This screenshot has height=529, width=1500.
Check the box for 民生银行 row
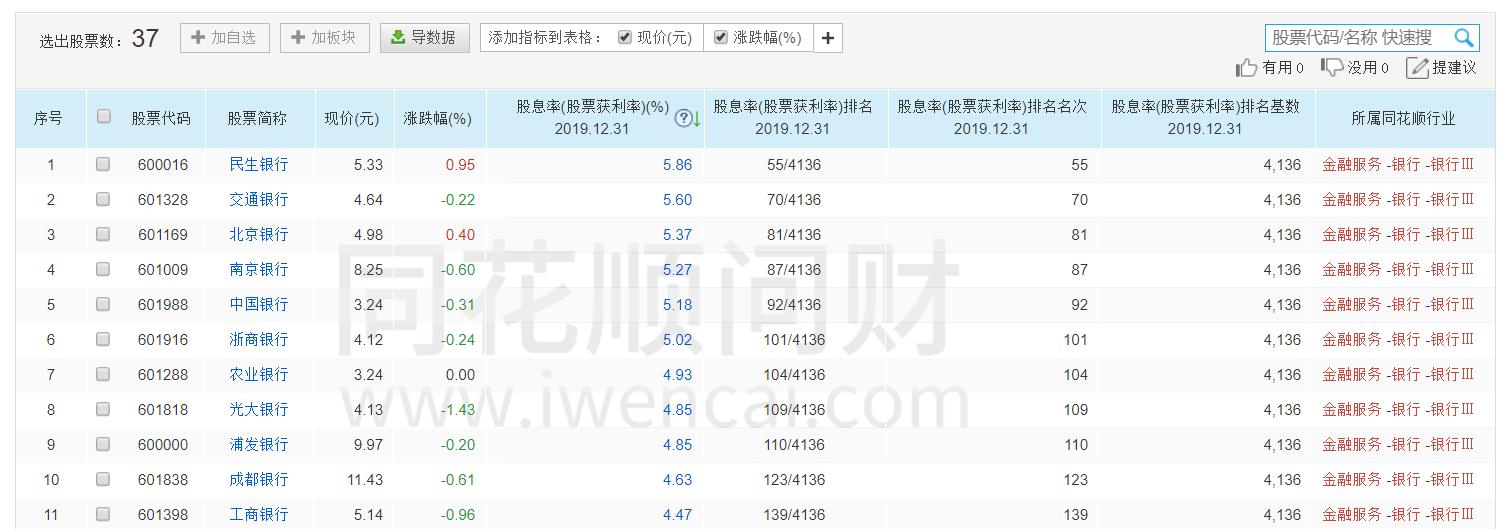pos(103,164)
